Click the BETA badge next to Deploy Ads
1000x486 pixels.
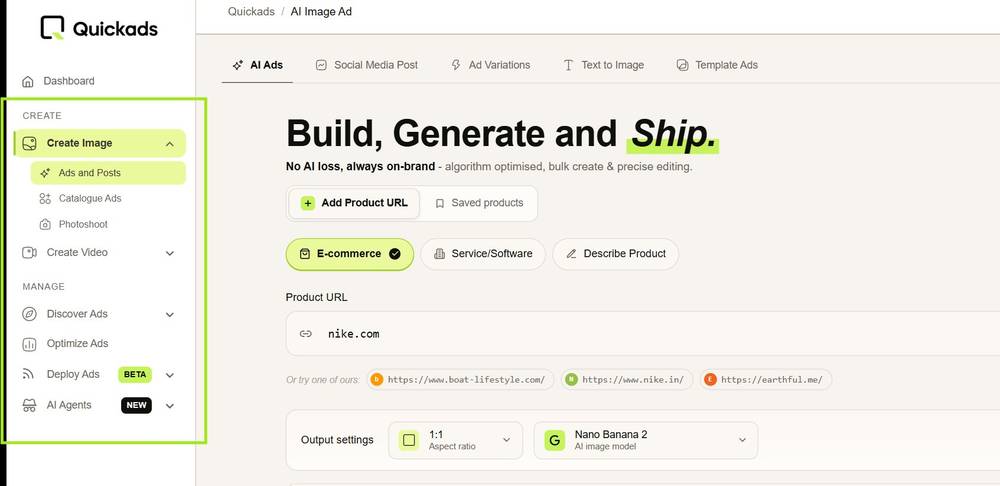click(x=135, y=375)
